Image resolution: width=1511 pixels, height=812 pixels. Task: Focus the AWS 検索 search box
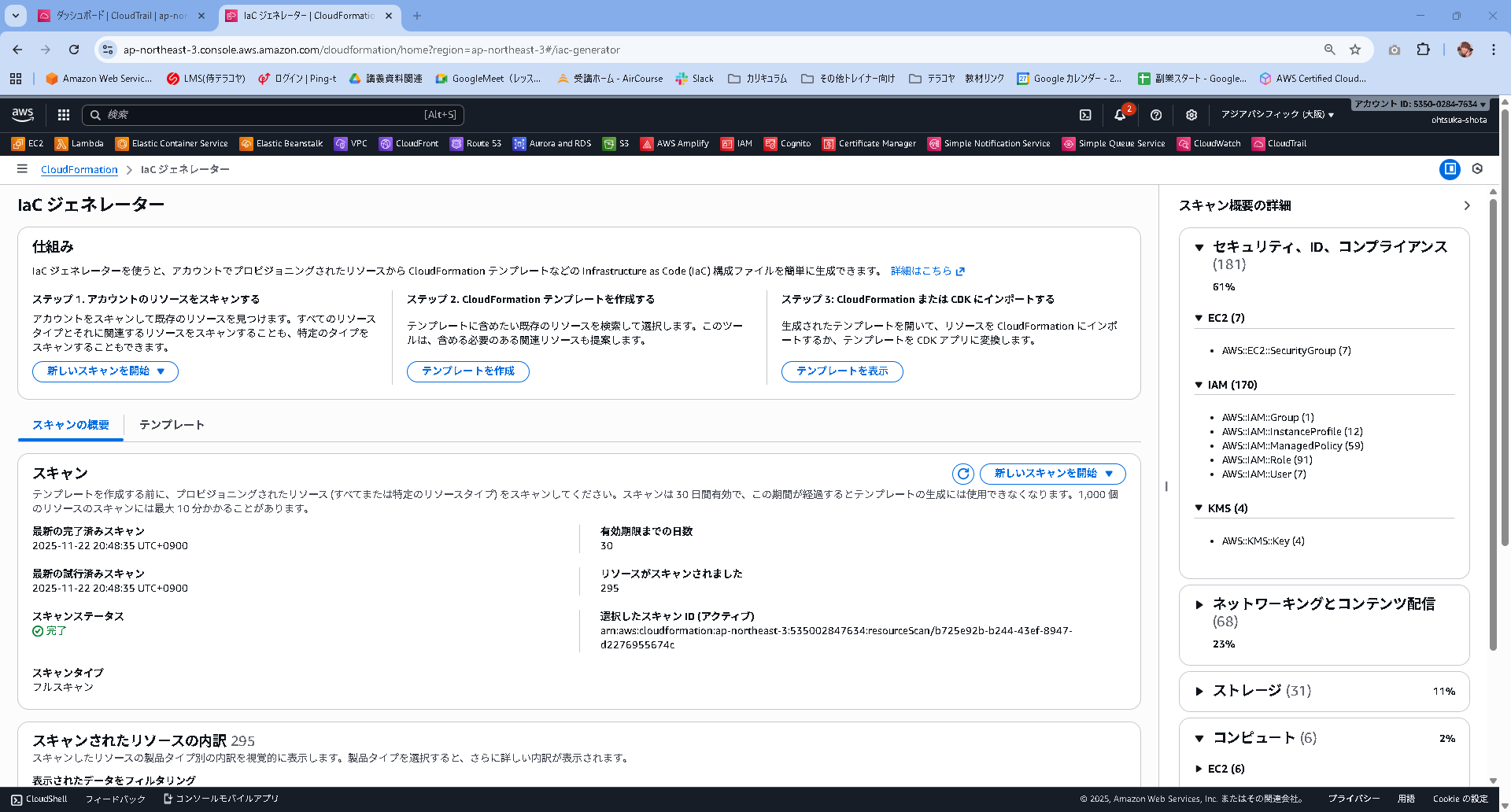(x=273, y=115)
